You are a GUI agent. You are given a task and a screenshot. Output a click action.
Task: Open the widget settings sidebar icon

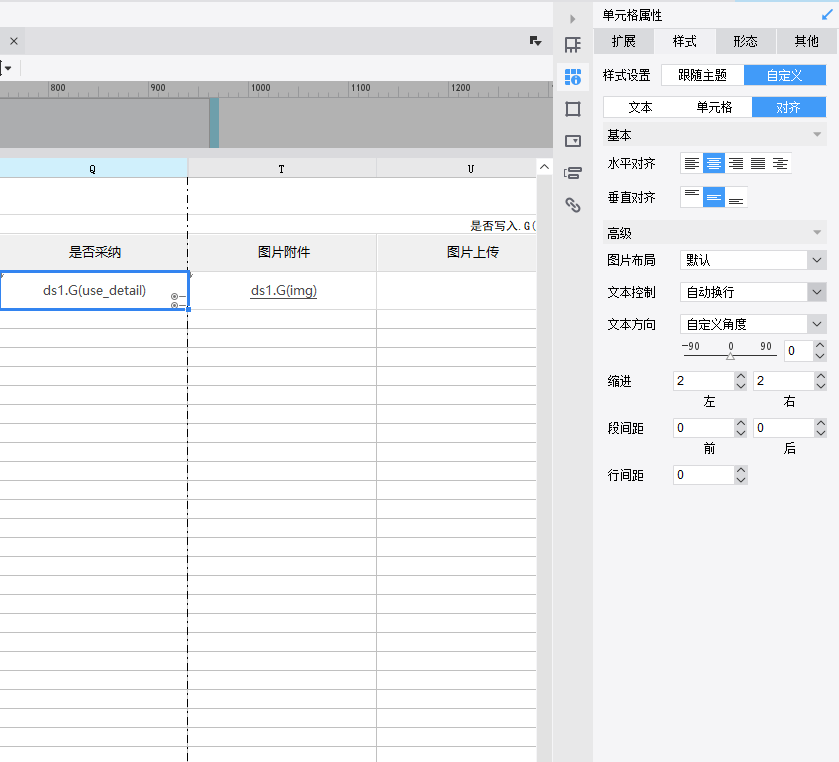tap(573, 141)
